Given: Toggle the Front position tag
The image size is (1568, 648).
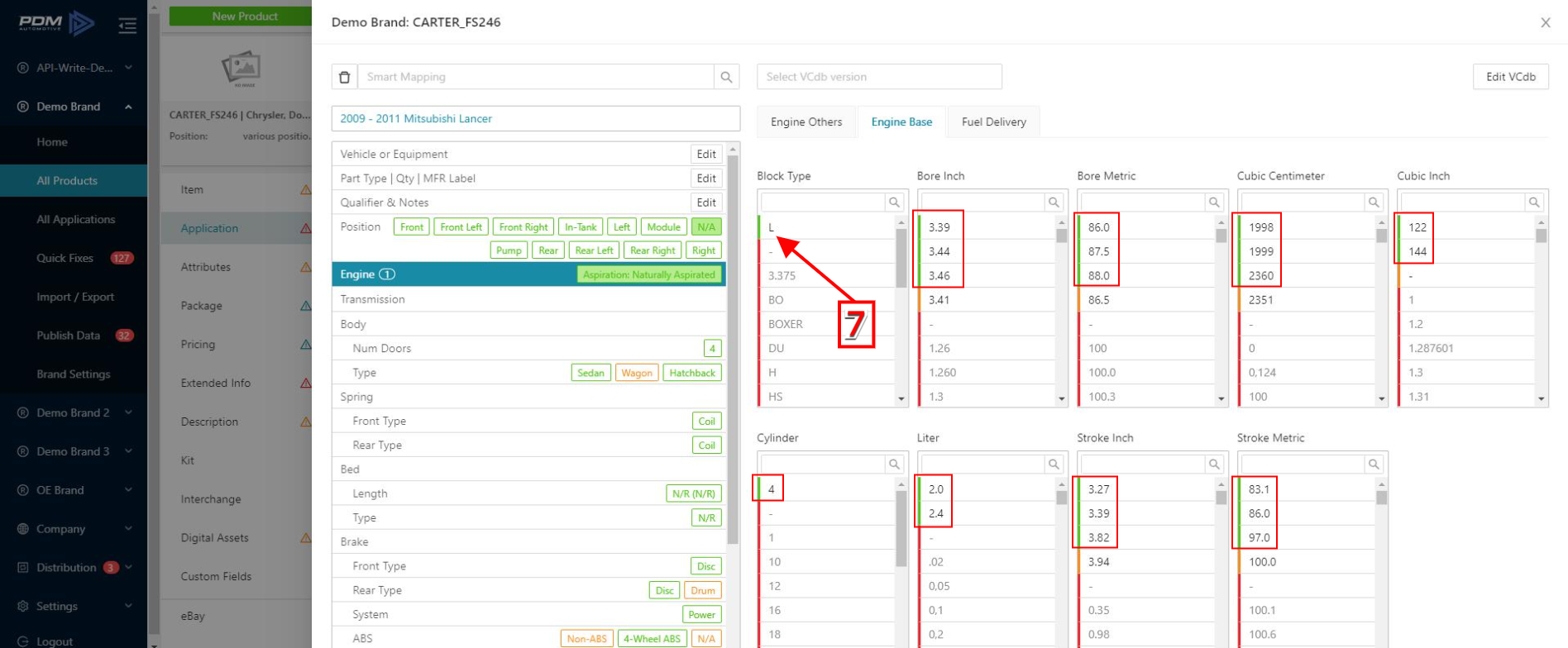Looking at the screenshot, I should point(412,227).
